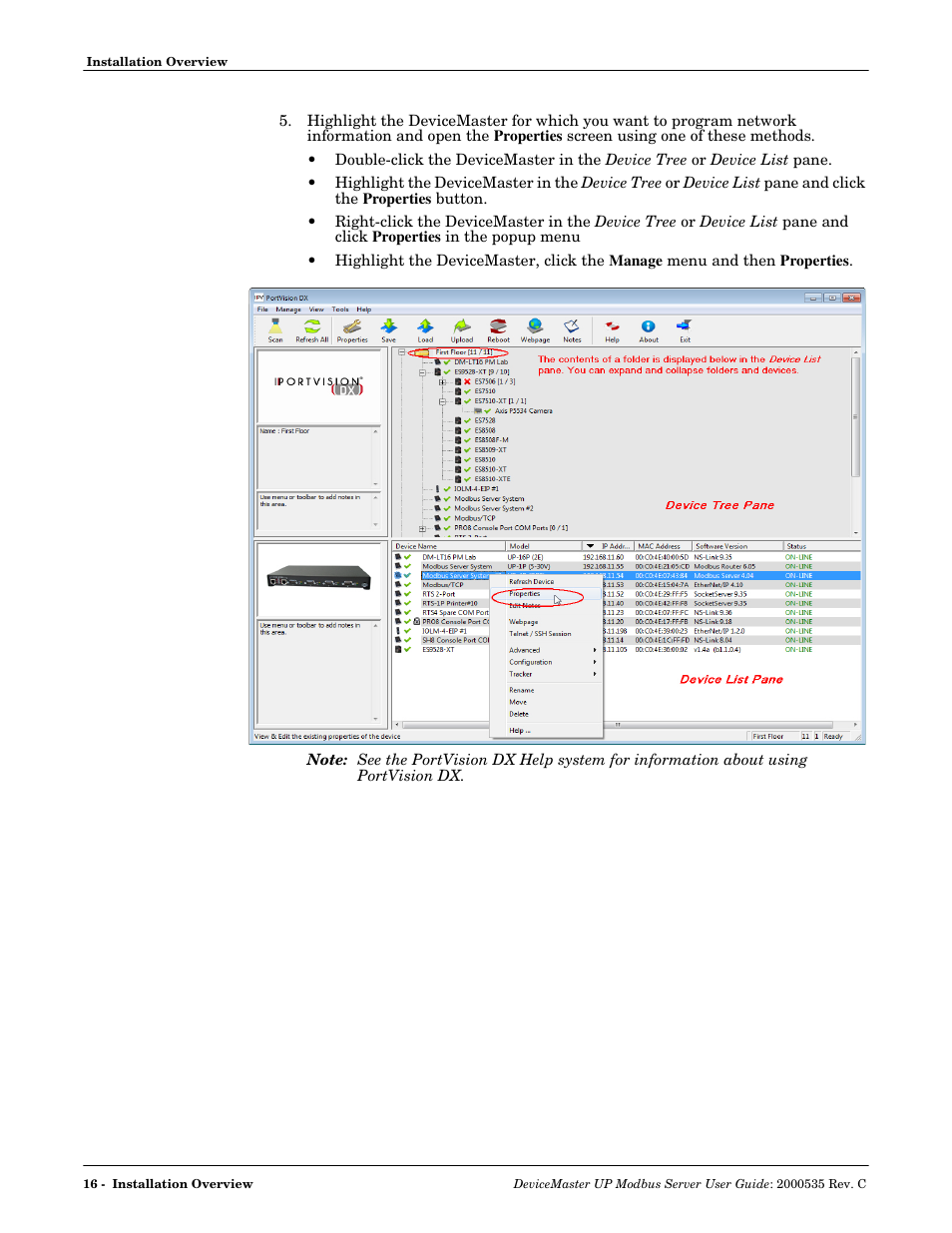This screenshot has width=952, height=1233.
Task: Choose Telnet / SSH Session entry
Action: point(540,634)
